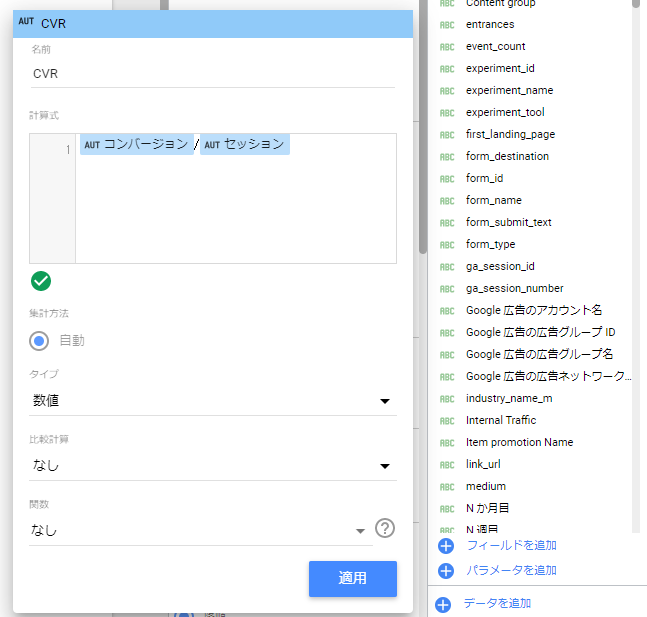Viewport: 647px width, 617px height.
Task: Click the field list vertical scrollbar
Action: click(x=635, y=200)
